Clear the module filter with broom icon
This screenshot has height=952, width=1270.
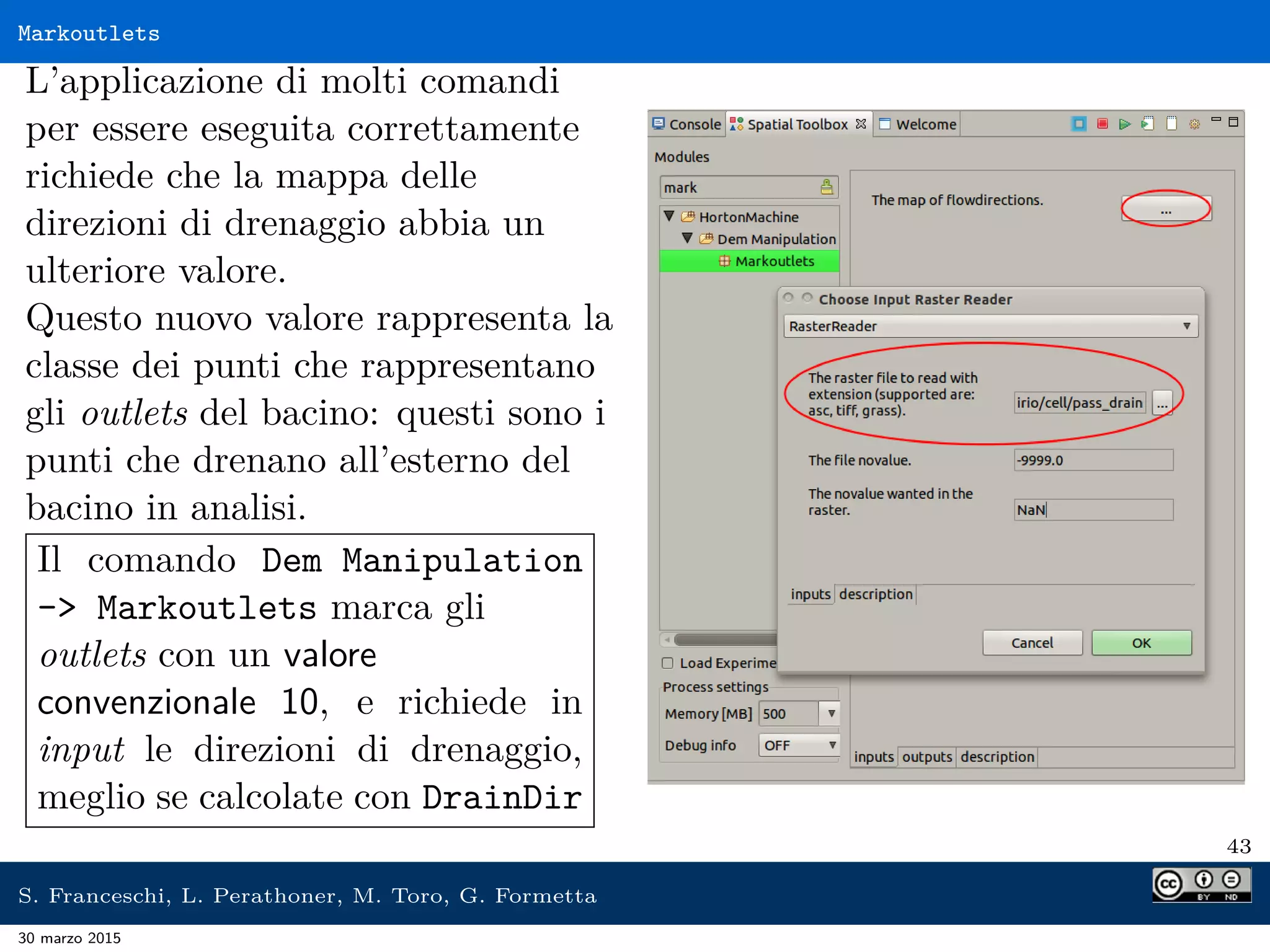[x=827, y=187]
